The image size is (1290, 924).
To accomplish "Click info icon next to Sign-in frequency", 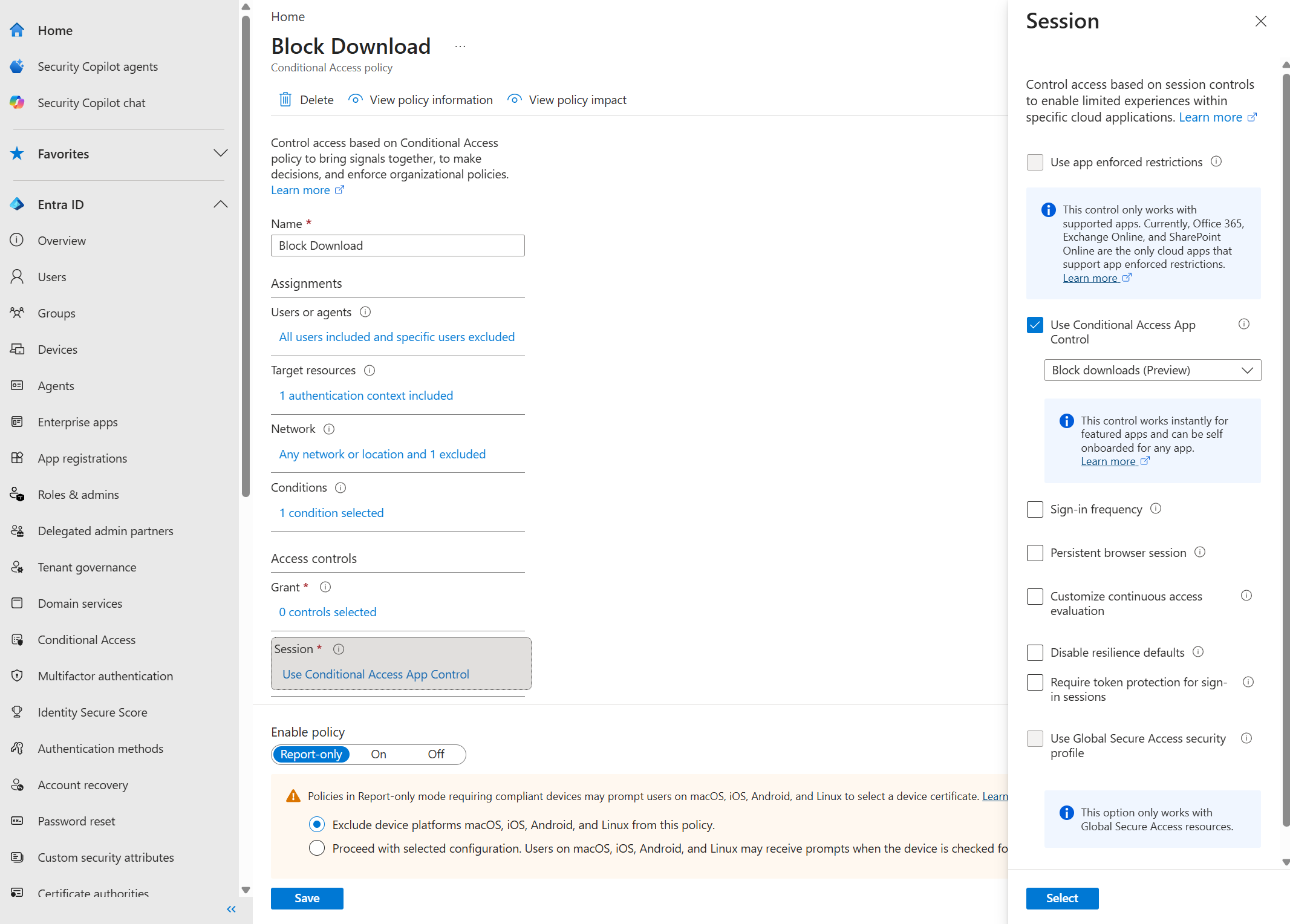I will (x=1156, y=509).
